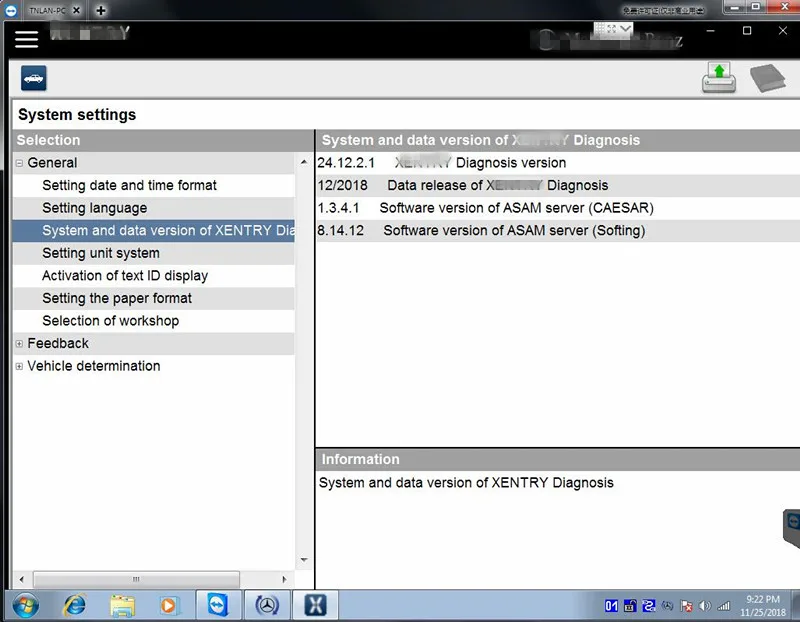Screen dimensions: 800x622
Task: Open TeamViewer from the taskbar
Action: [218, 606]
